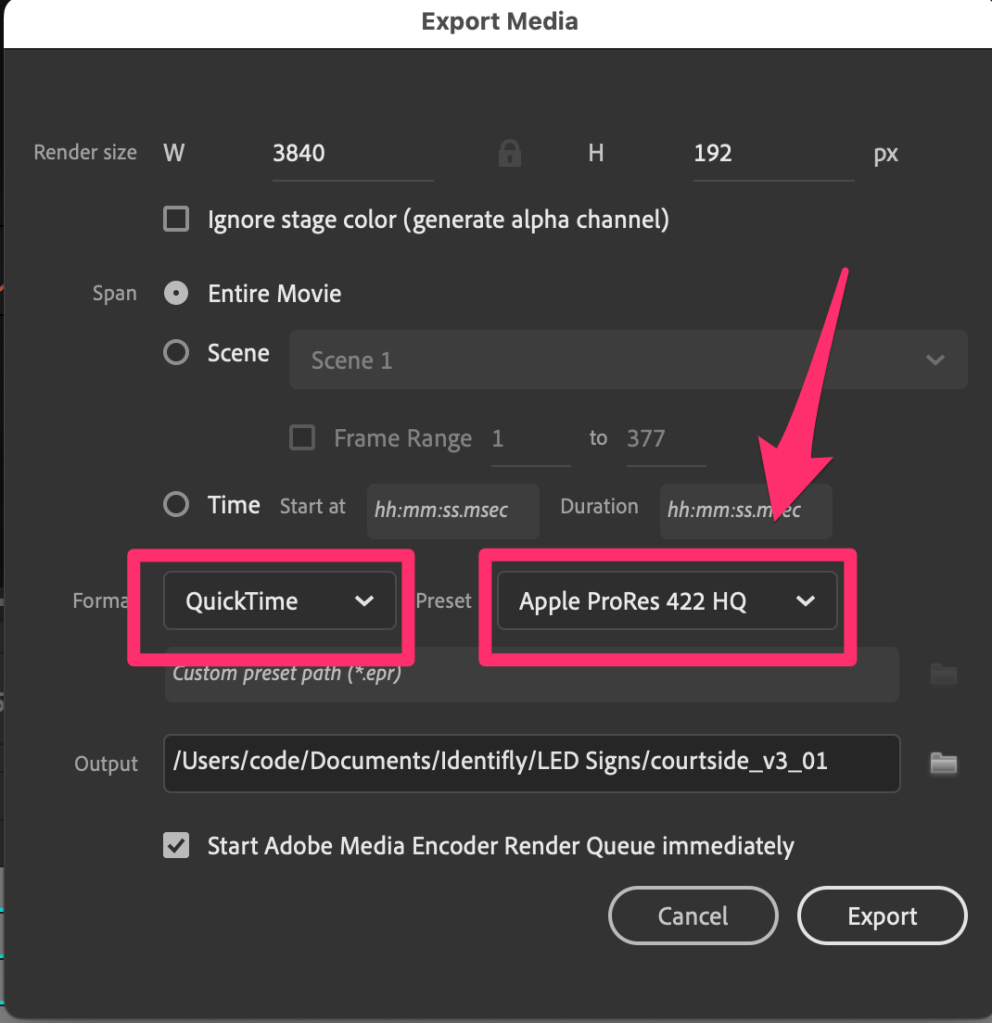Click the Output file path field
The image size is (992, 1023).
coord(531,763)
